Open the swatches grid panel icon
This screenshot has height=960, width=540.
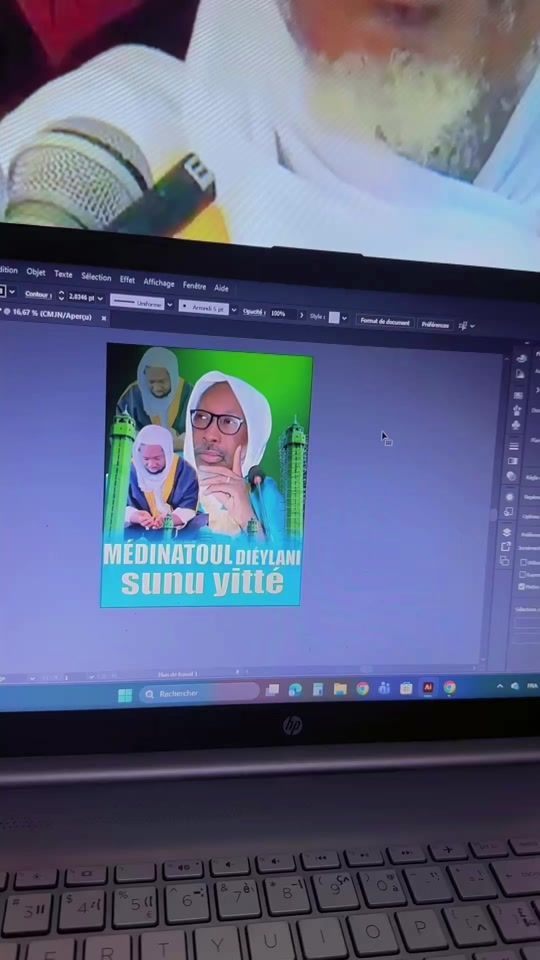(518, 395)
